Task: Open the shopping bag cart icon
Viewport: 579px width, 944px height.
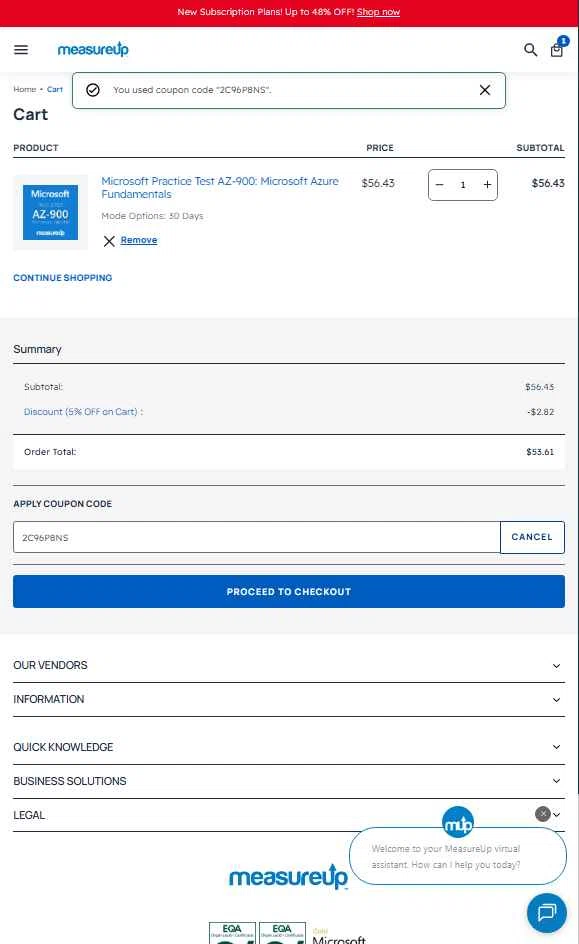Action: click(557, 49)
